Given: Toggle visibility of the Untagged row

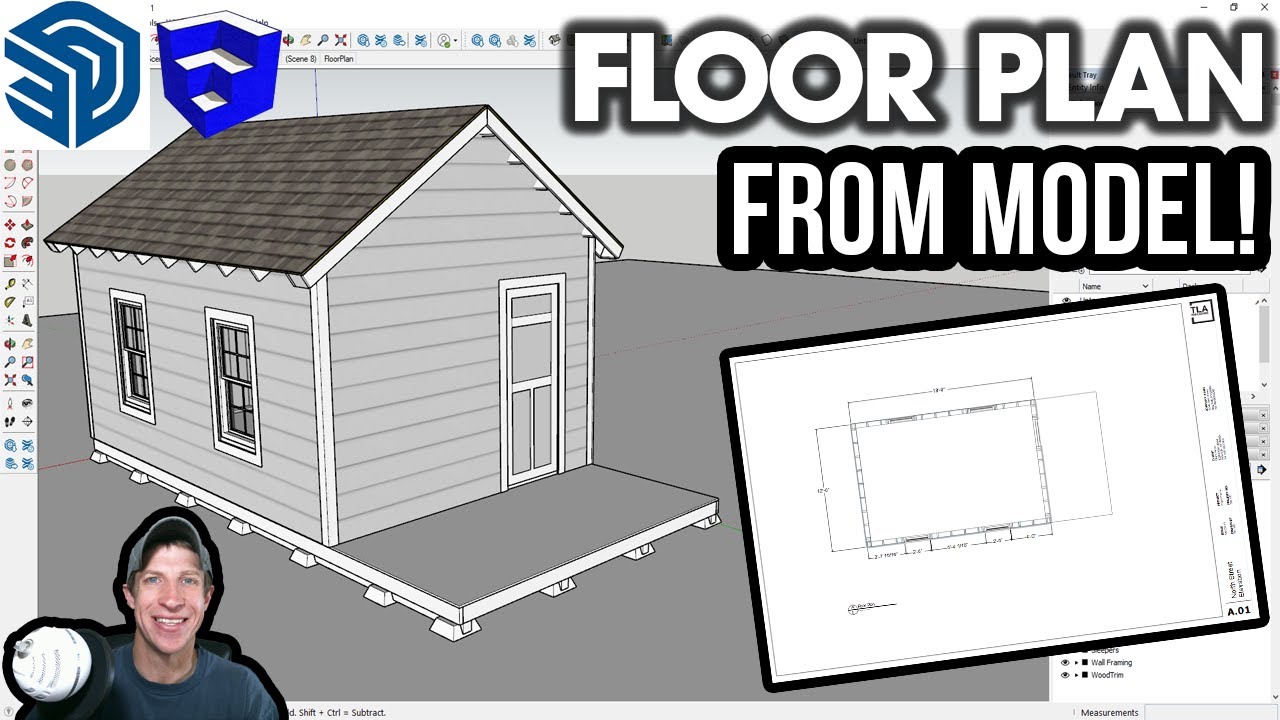Looking at the screenshot, I should [x=1065, y=299].
